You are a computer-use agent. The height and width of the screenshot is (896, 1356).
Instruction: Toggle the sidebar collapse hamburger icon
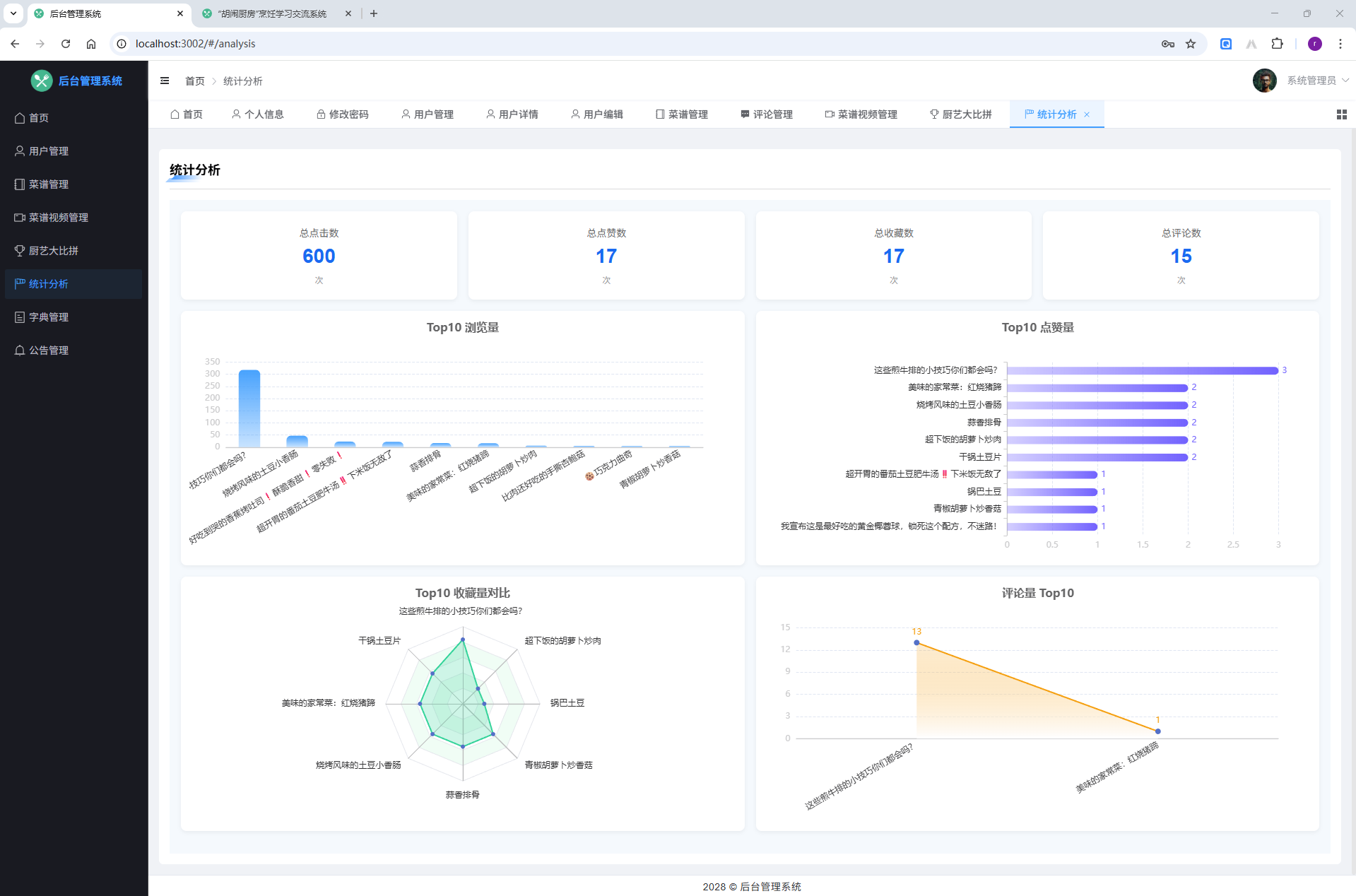(165, 81)
